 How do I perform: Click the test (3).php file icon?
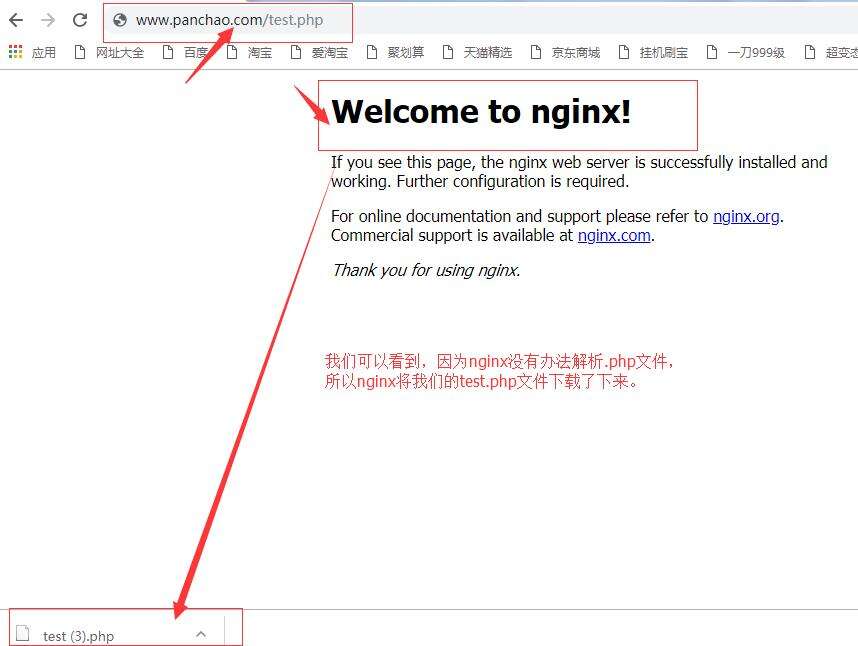22,634
